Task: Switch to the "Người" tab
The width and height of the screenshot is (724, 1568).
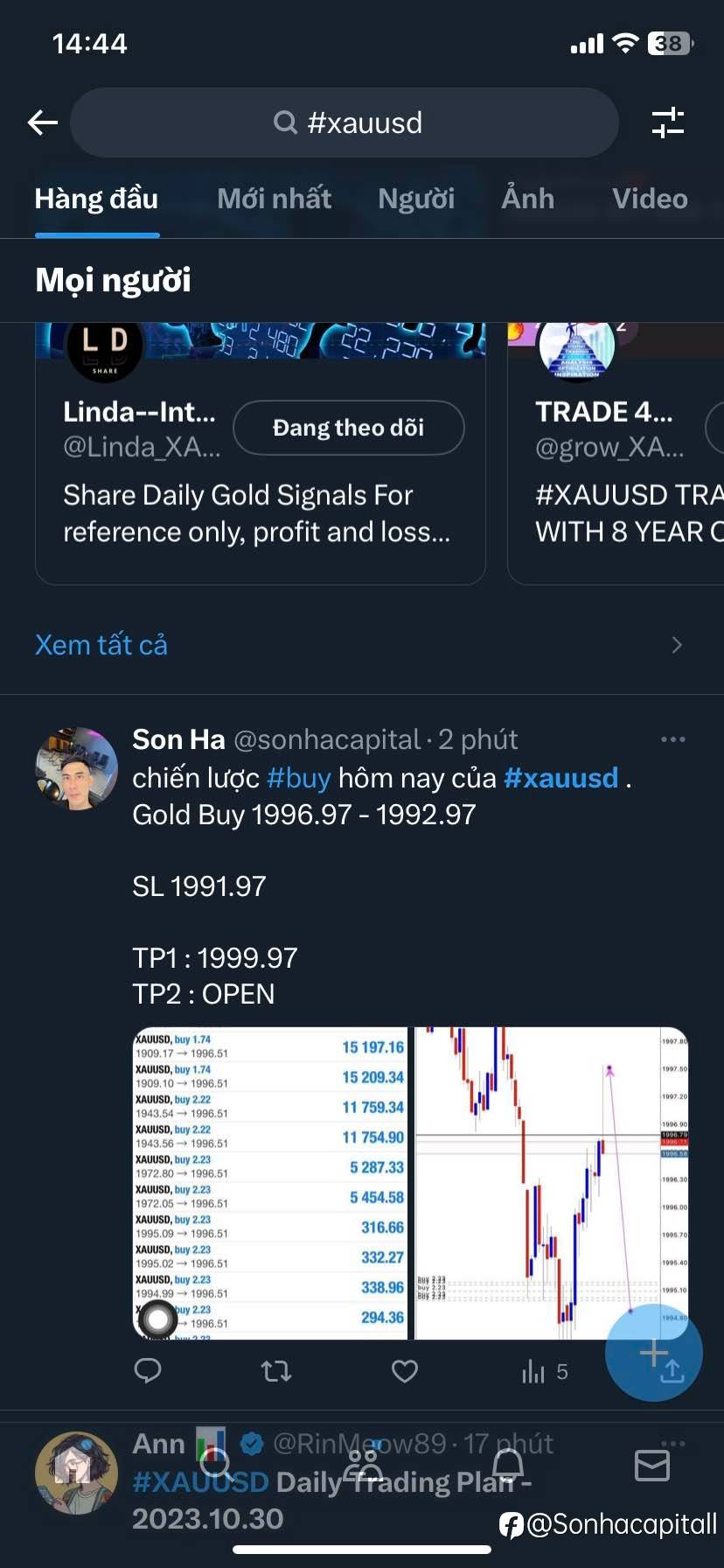Action: [x=416, y=199]
